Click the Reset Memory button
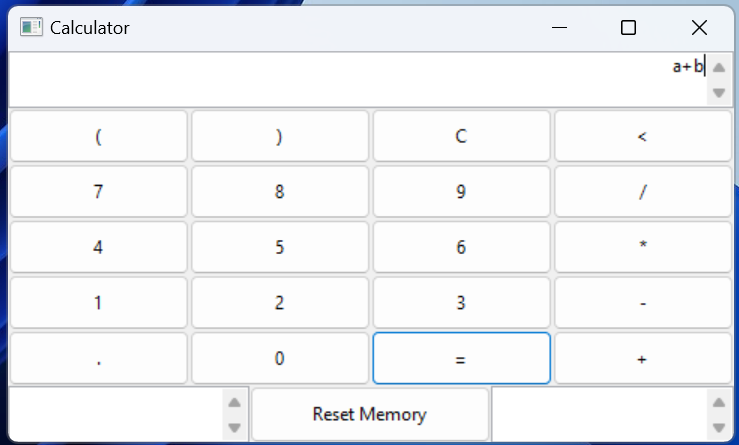This screenshot has width=739, height=445. point(370,414)
